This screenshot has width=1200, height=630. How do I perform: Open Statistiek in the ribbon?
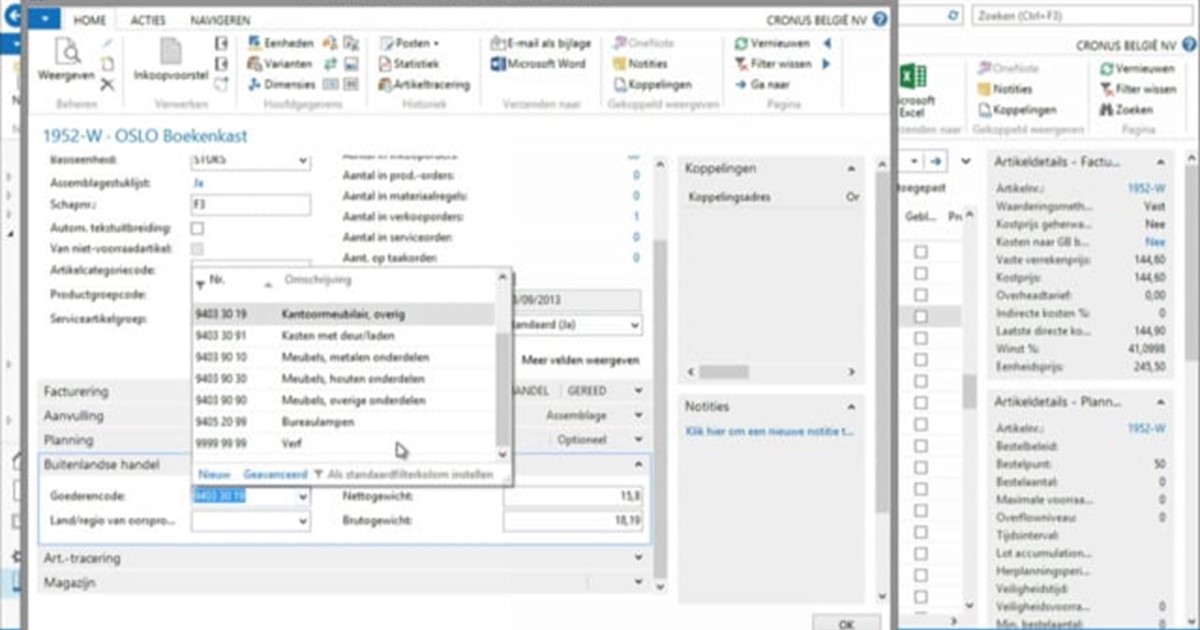click(410, 64)
